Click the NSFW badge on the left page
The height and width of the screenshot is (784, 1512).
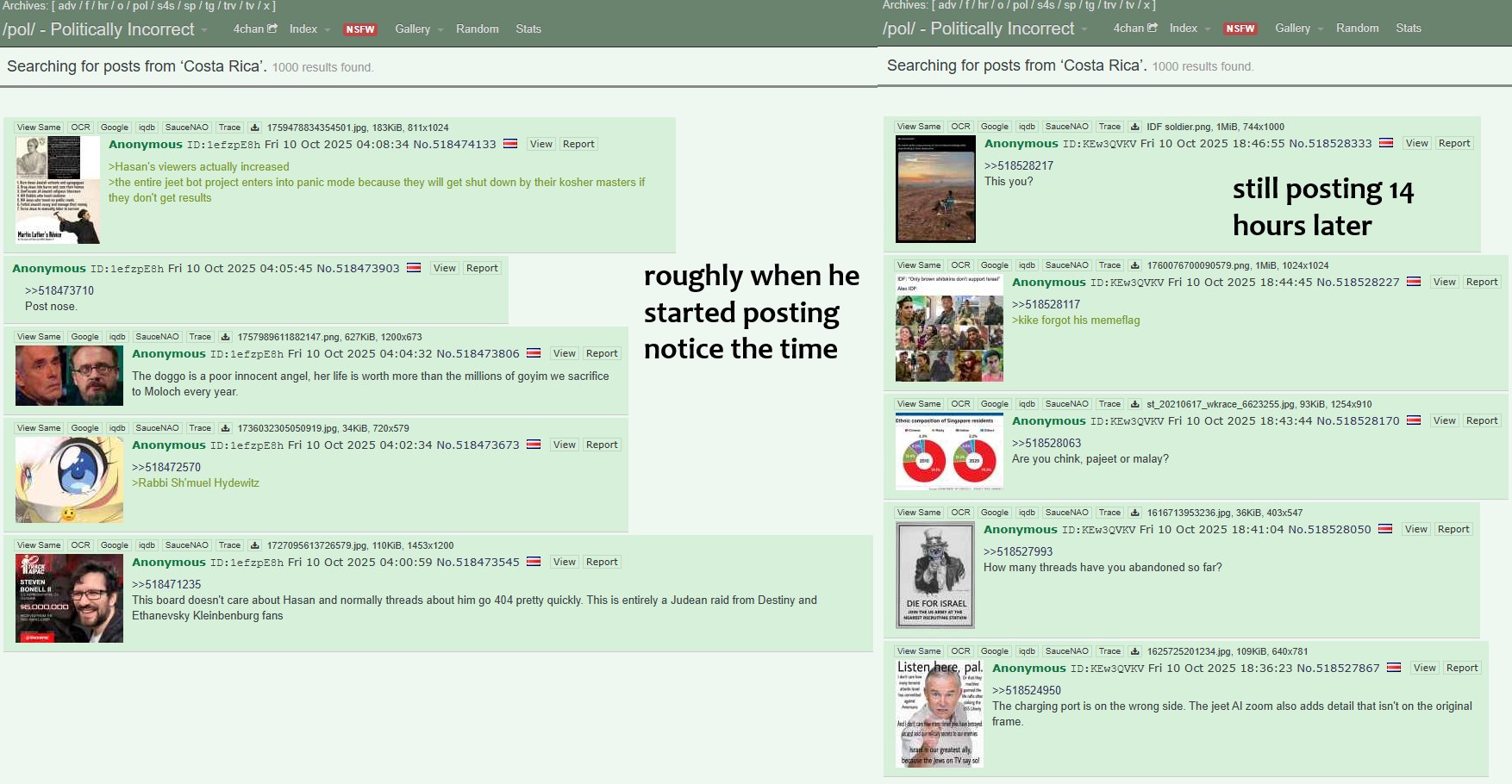[x=360, y=29]
